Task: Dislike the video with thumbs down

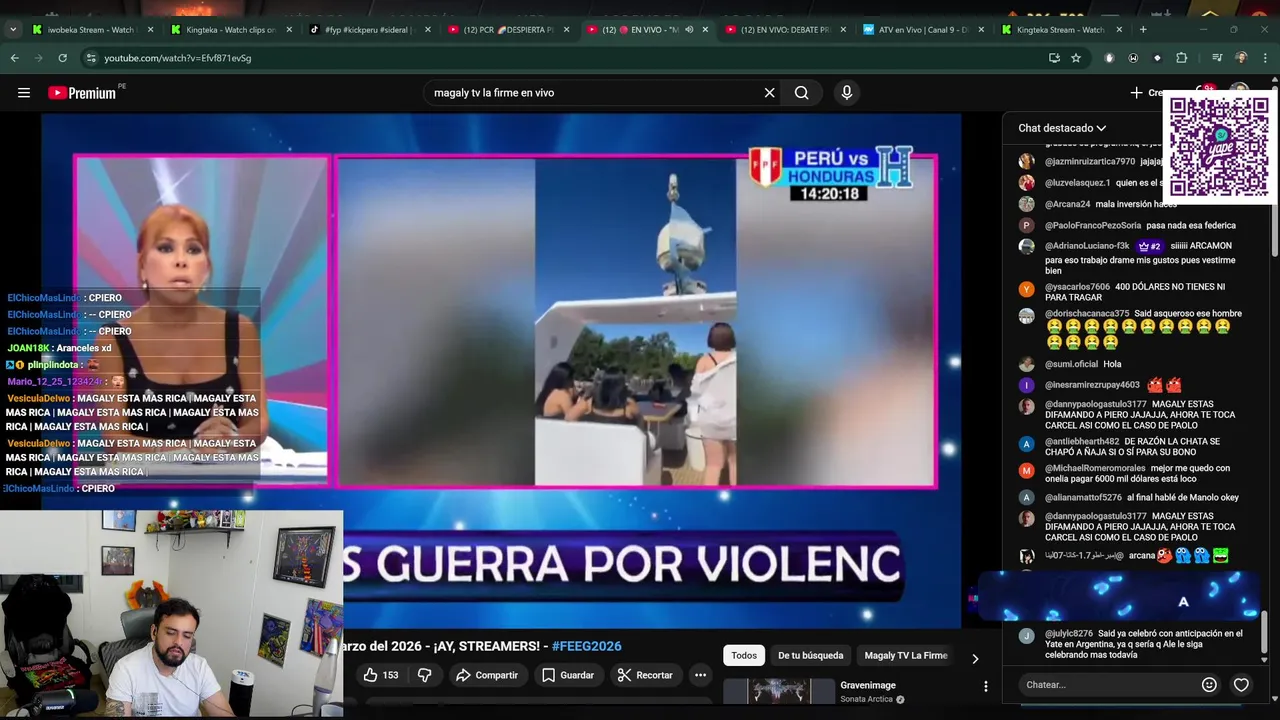Action: point(424,675)
